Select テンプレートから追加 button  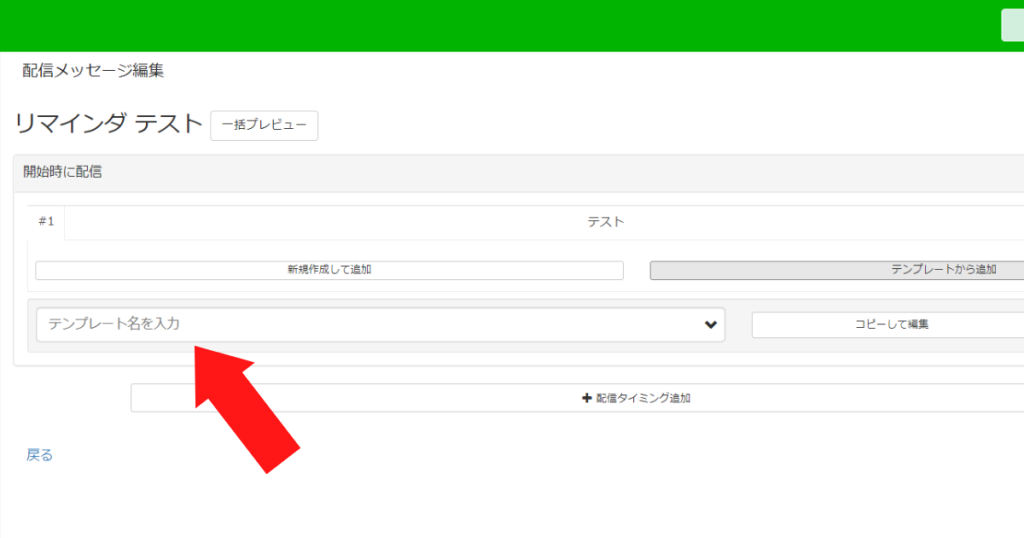(837, 270)
